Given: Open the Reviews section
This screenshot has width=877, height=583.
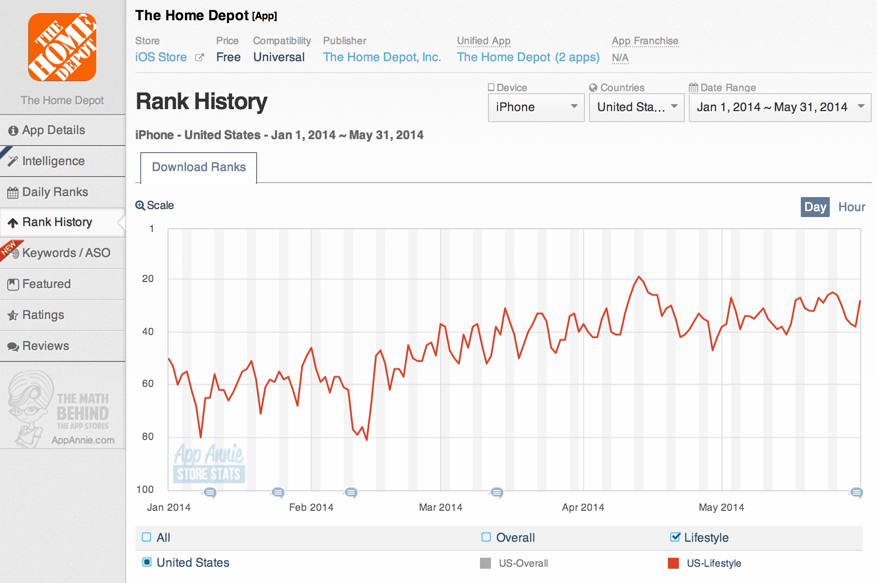Looking at the screenshot, I should [x=62, y=346].
